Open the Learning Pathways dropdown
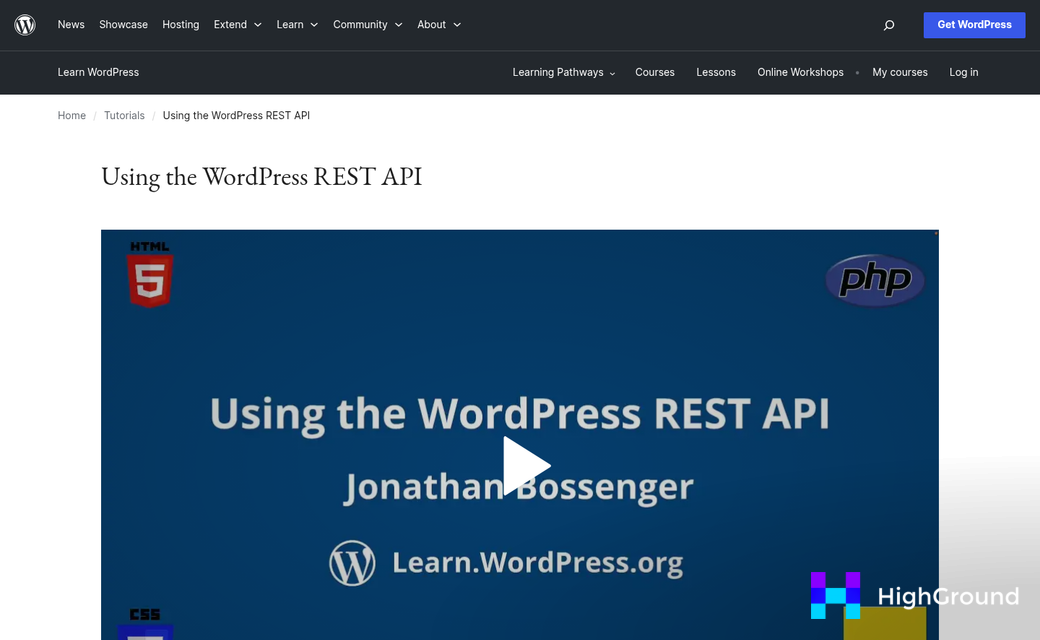Viewport: 1040px width, 640px height. coord(557,72)
